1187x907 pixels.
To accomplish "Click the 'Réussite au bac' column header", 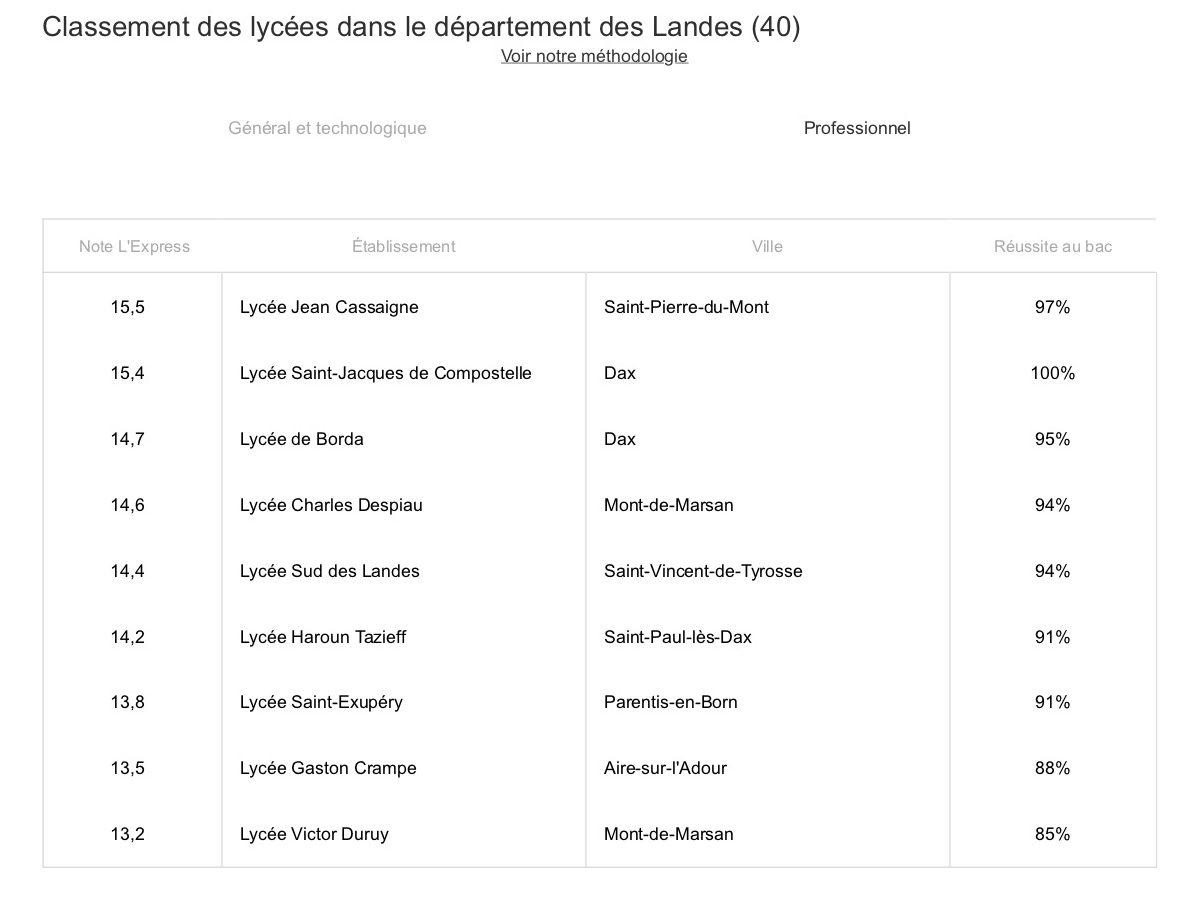I will pos(1052,246).
